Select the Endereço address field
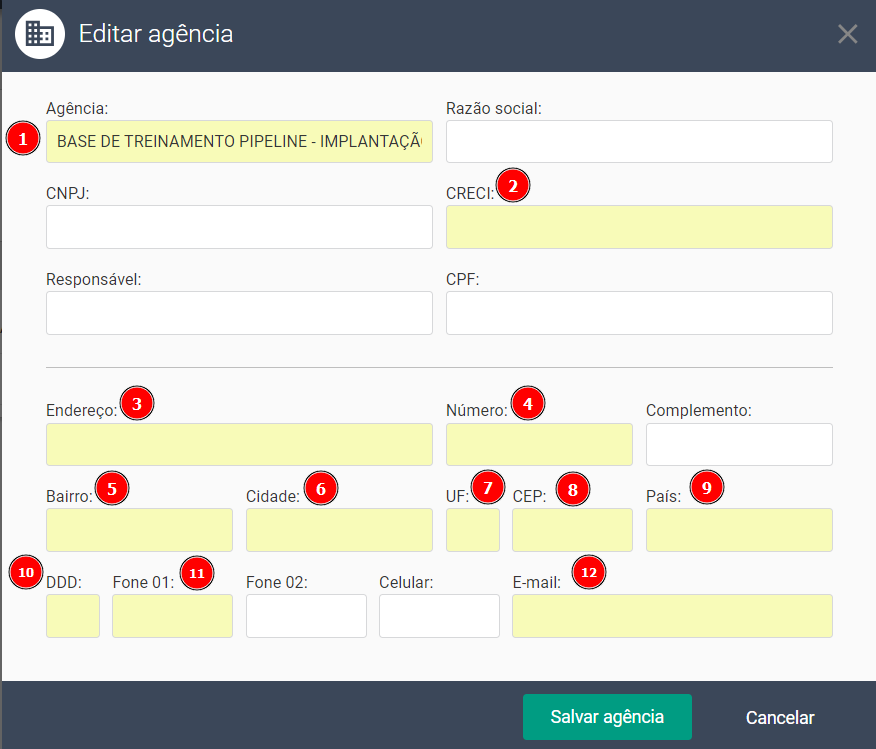The width and height of the screenshot is (876, 749). tap(239, 445)
